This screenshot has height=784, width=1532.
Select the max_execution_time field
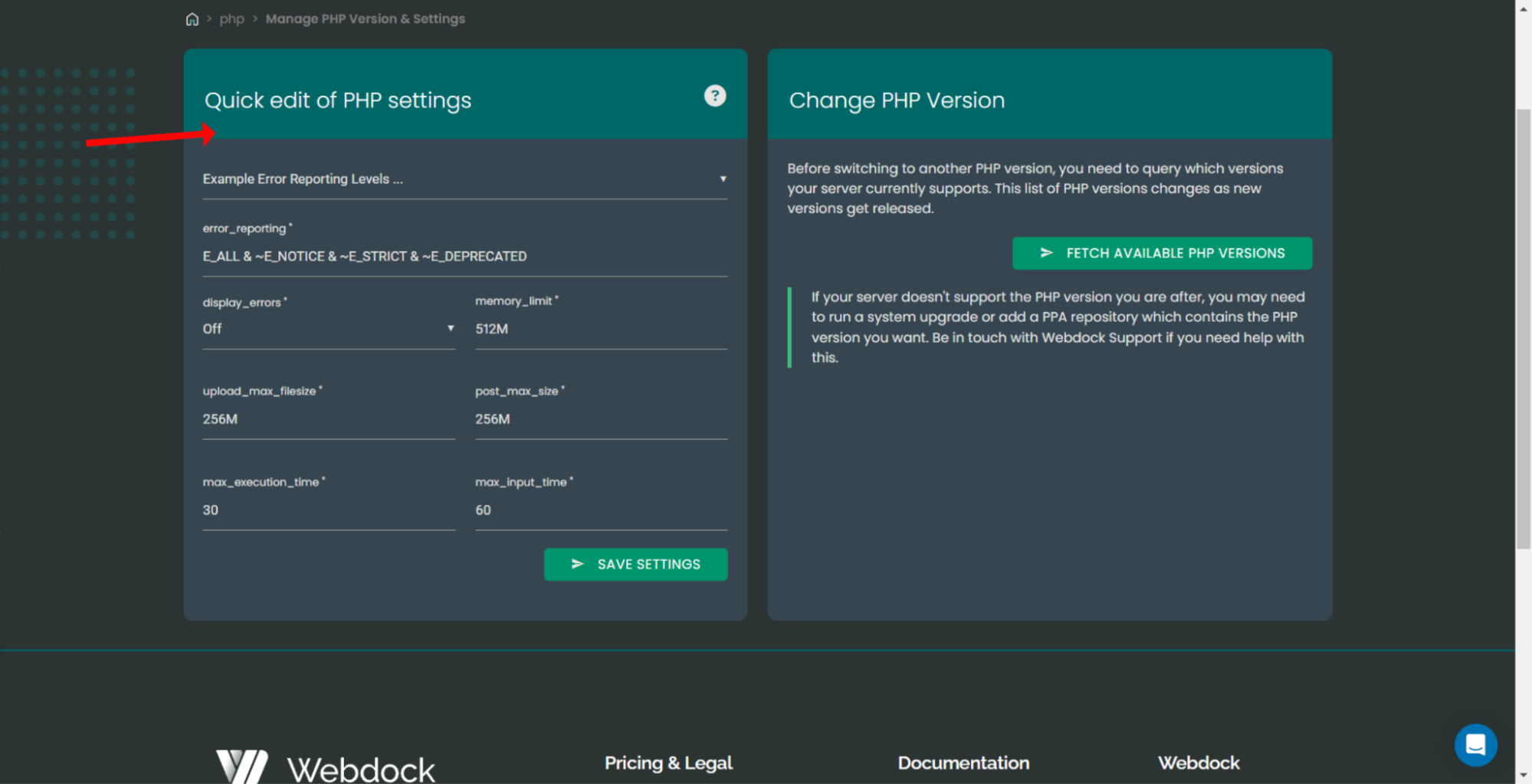328,510
